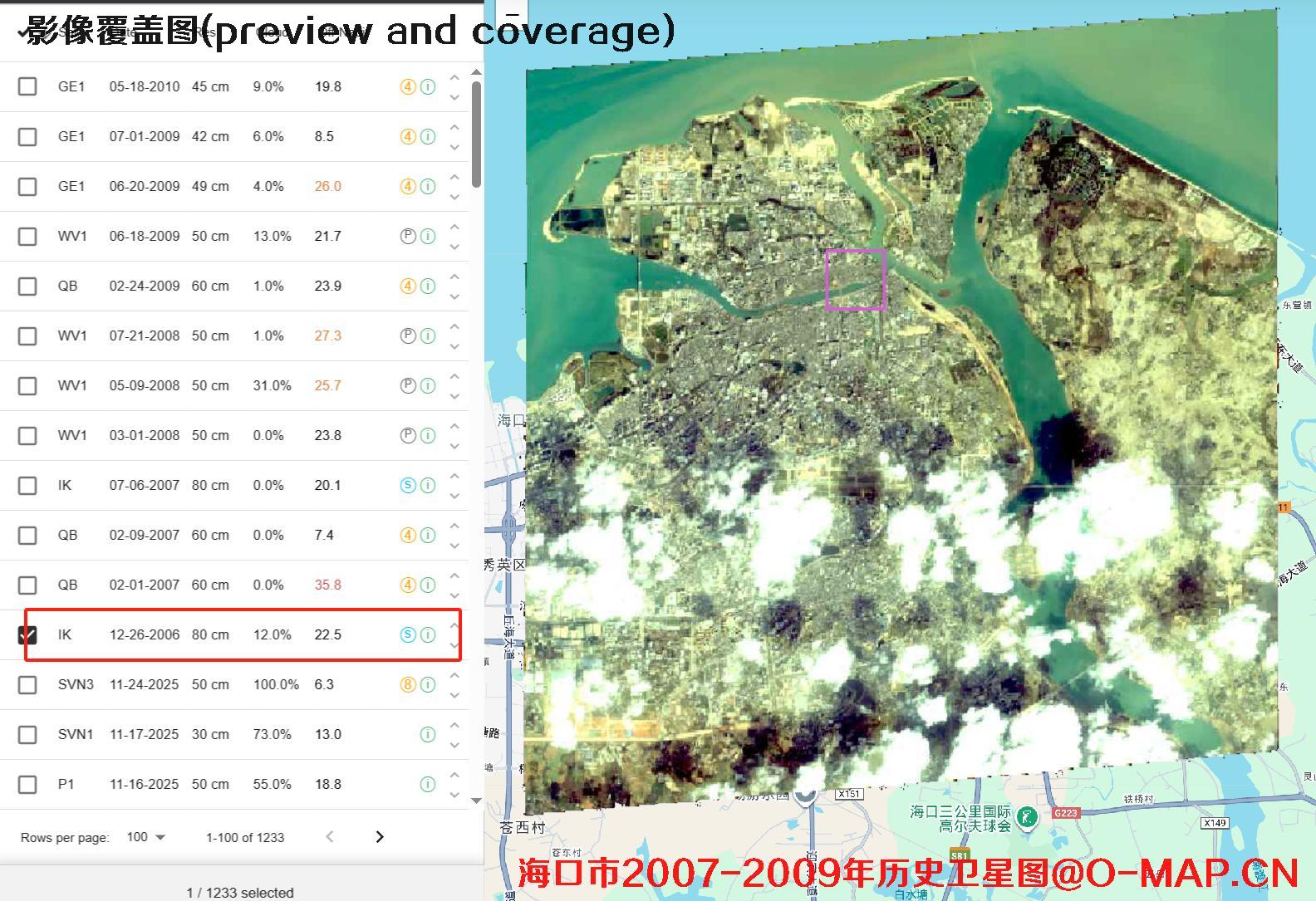The width and height of the screenshot is (1316, 901).
Task: Check the GE1 07-01-2009 image checkbox
Action: (27, 136)
